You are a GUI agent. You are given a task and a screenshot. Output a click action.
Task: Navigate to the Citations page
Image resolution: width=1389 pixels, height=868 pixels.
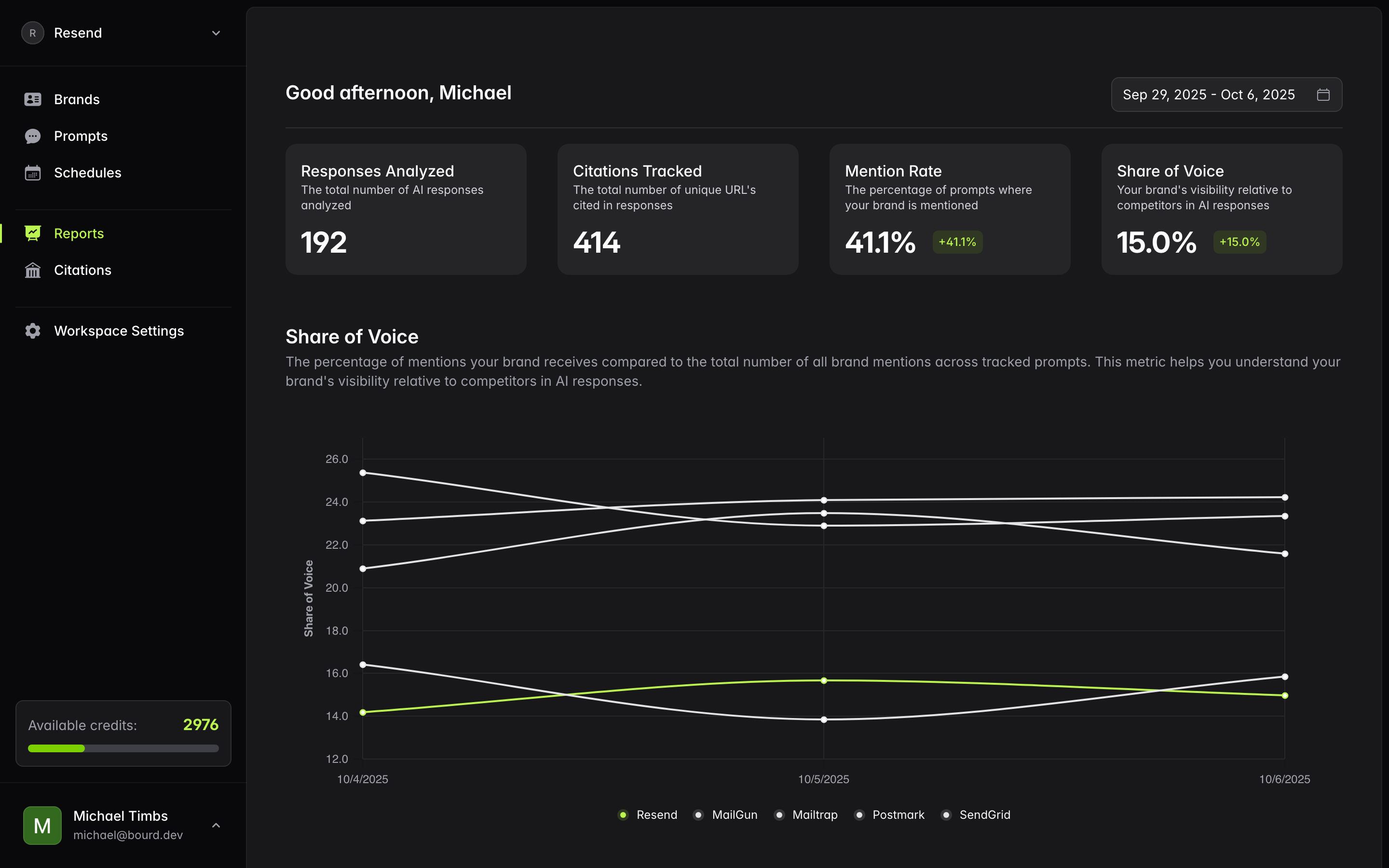click(x=82, y=270)
